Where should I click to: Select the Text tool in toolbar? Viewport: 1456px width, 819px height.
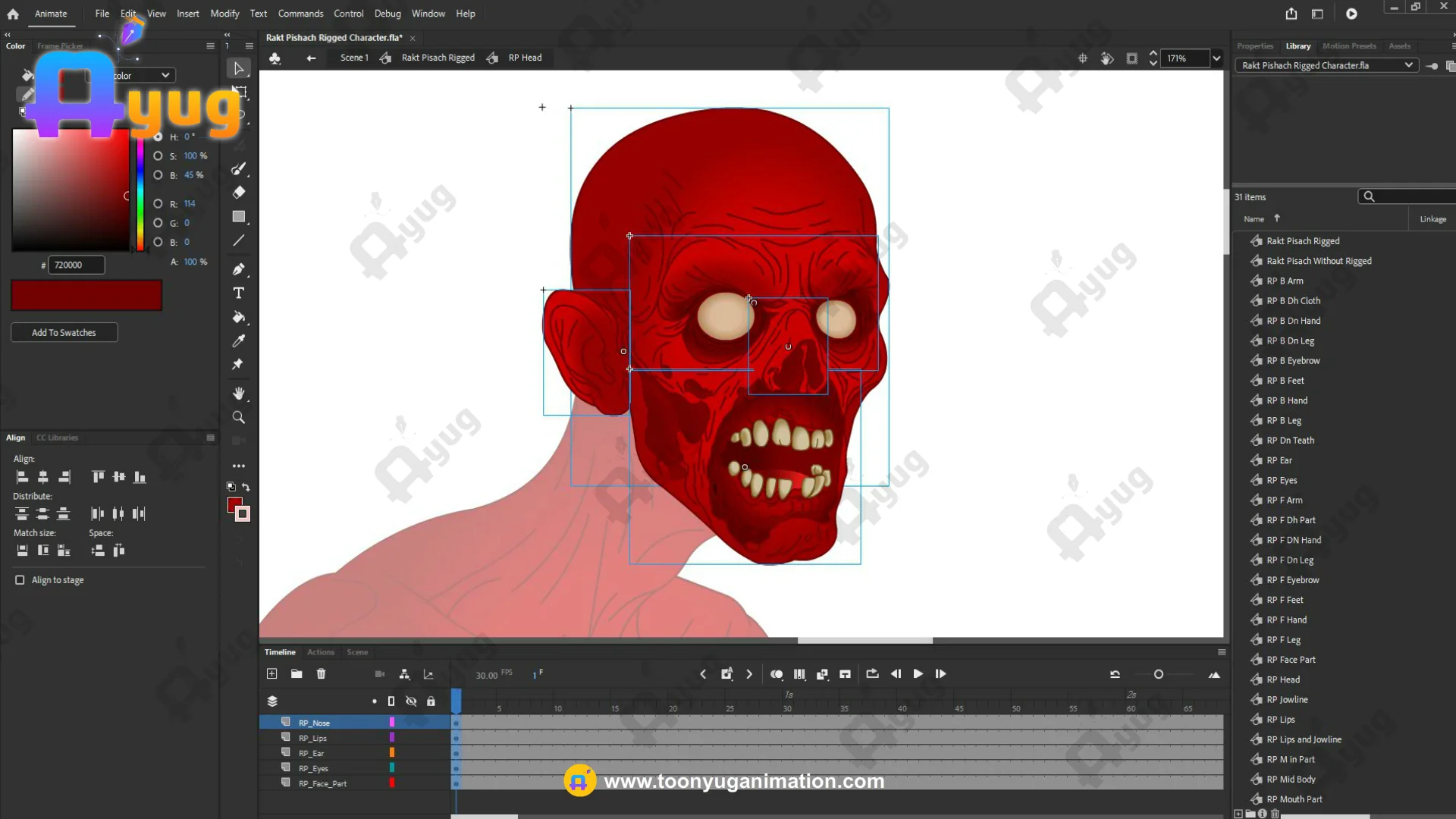pyautogui.click(x=238, y=293)
